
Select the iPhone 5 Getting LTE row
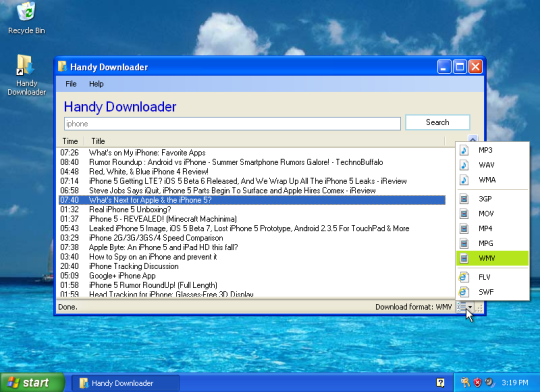pos(252,181)
